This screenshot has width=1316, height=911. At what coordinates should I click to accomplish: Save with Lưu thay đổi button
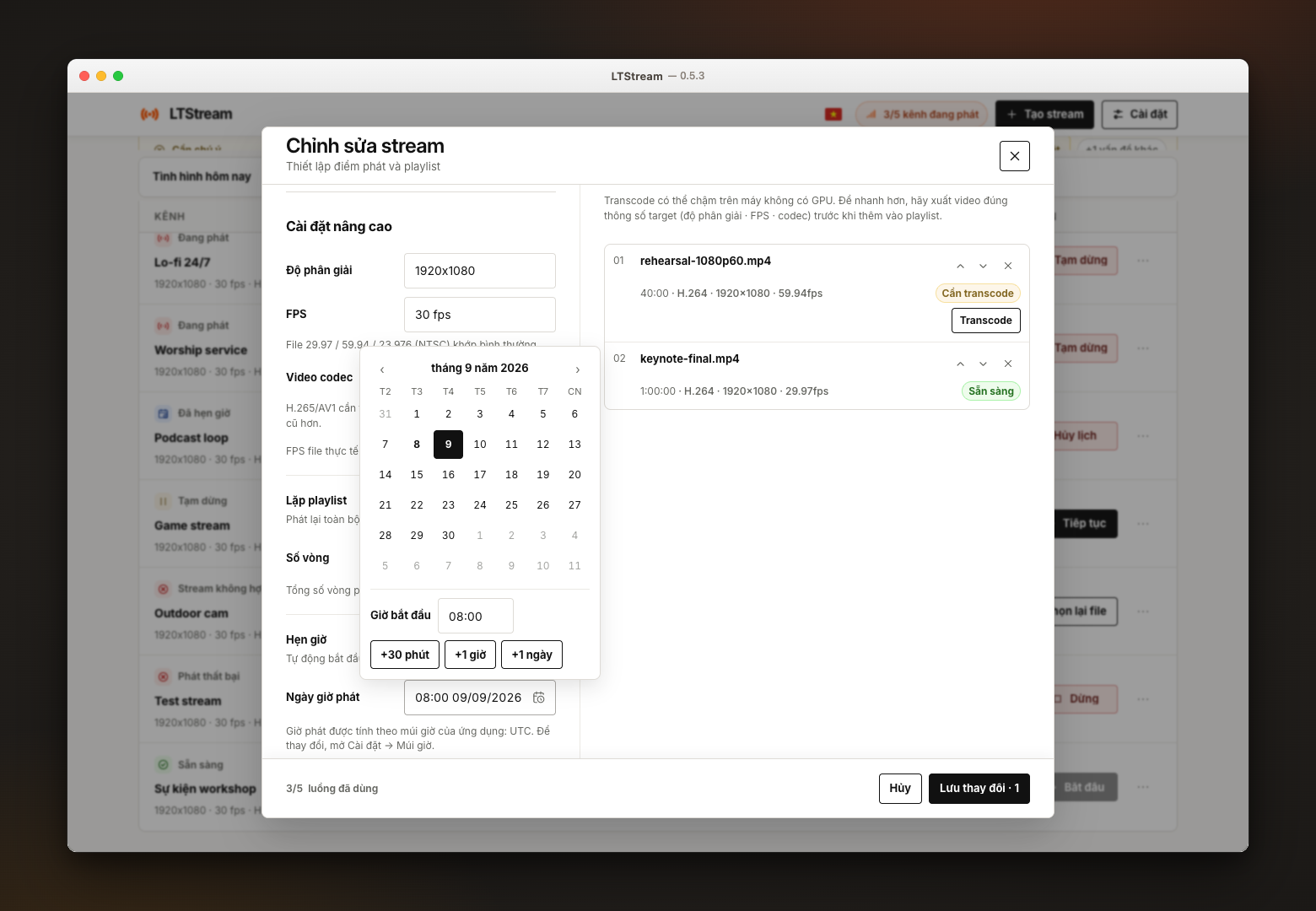pyautogui.click(x=979, y=789)
